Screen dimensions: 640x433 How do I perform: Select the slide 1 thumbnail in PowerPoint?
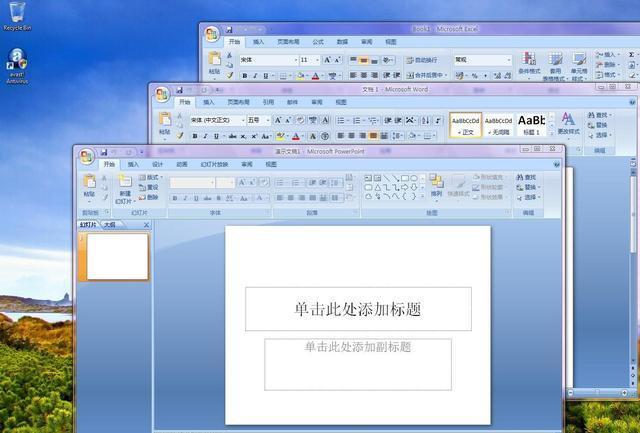pyautogui.click(x=118, y=257)
